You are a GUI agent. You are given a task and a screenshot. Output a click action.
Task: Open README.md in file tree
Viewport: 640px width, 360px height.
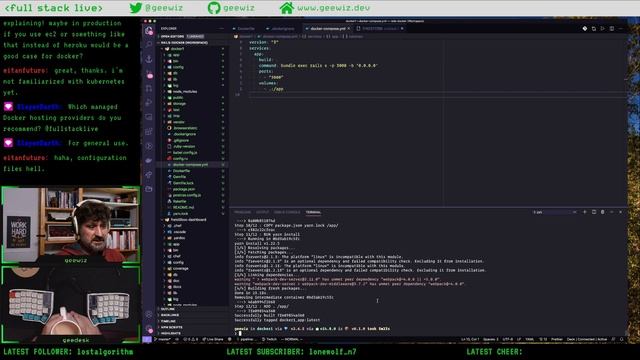pos(192,207)
